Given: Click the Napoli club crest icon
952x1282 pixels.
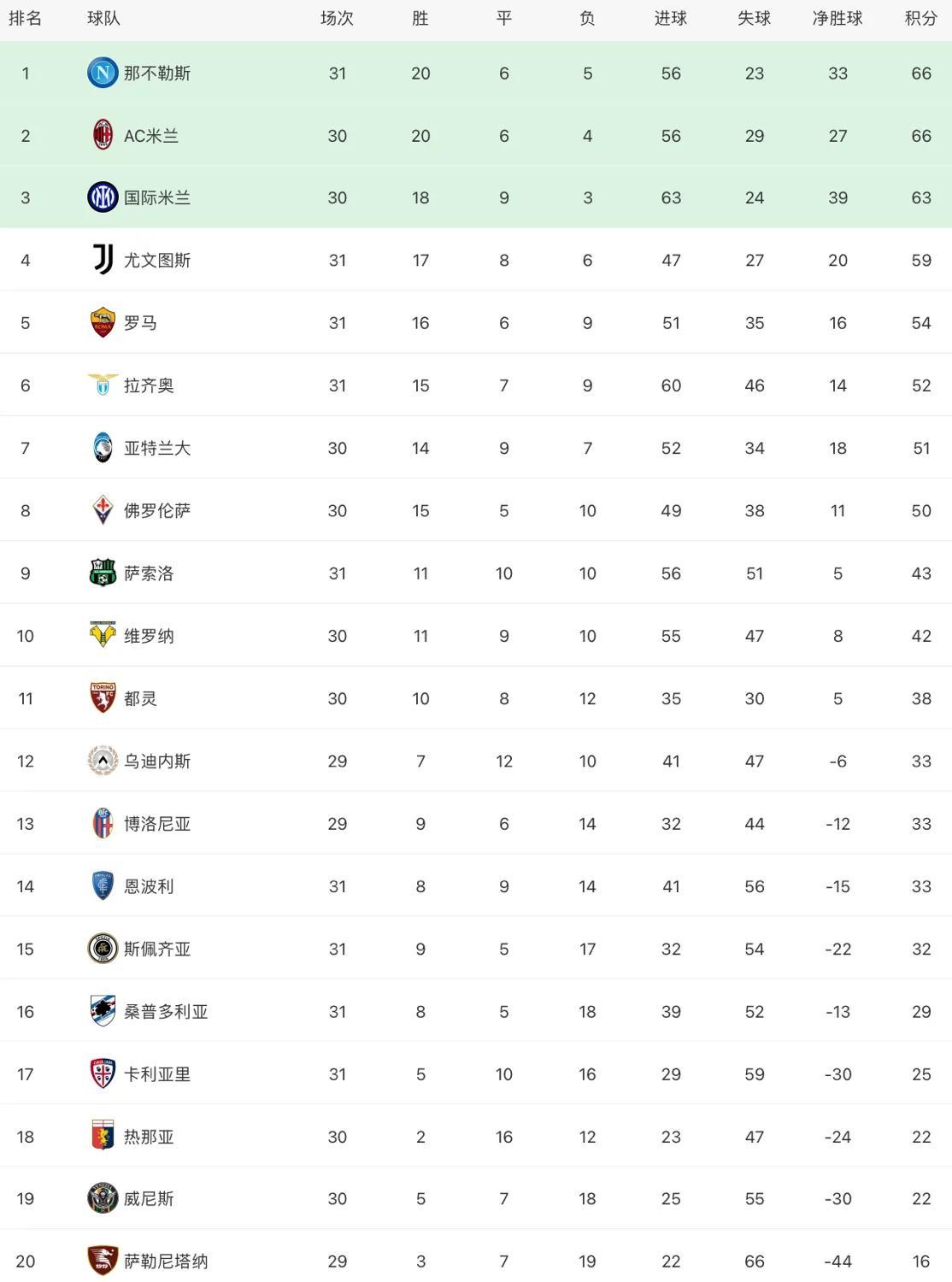Looking at the screenshot, I should click(103, 73).
